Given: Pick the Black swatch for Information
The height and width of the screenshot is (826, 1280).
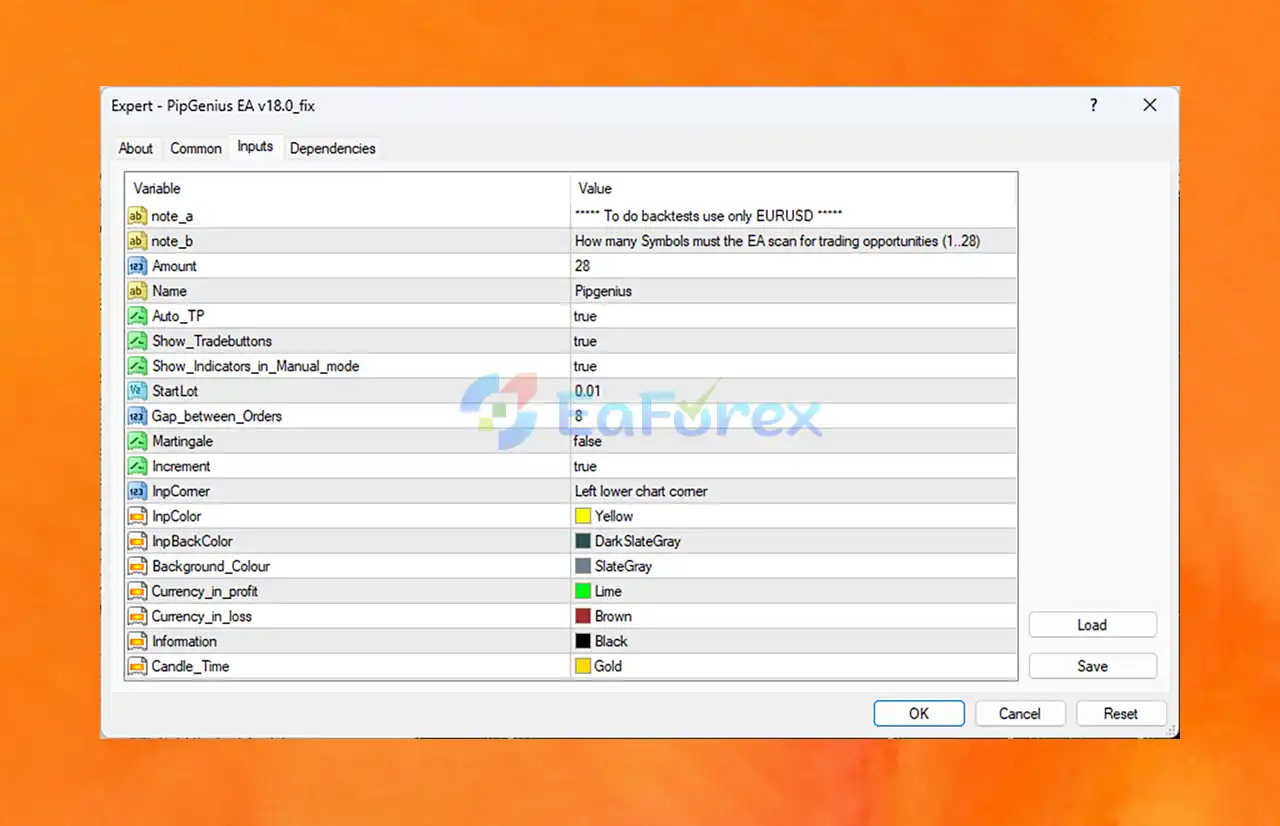Looking at the screenshot, I should pyautogui.click(x=583, y=641).
